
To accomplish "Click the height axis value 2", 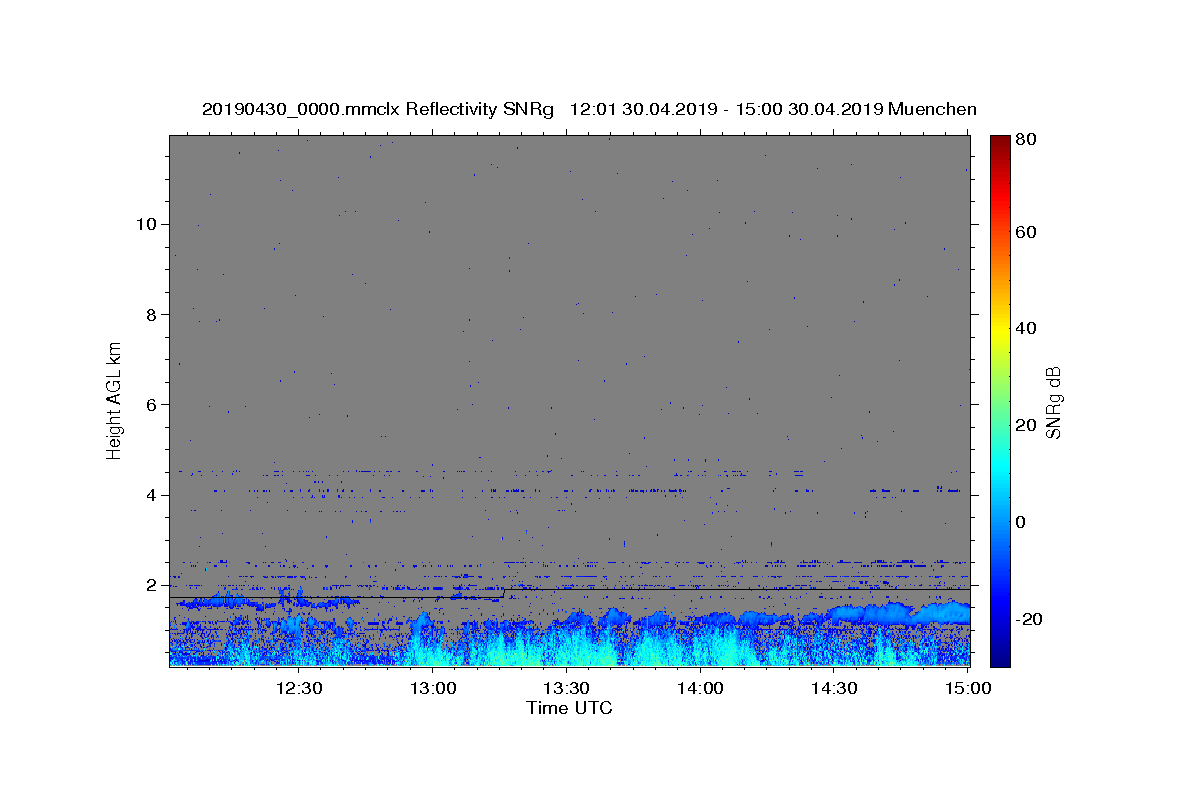I will (153, 586).
